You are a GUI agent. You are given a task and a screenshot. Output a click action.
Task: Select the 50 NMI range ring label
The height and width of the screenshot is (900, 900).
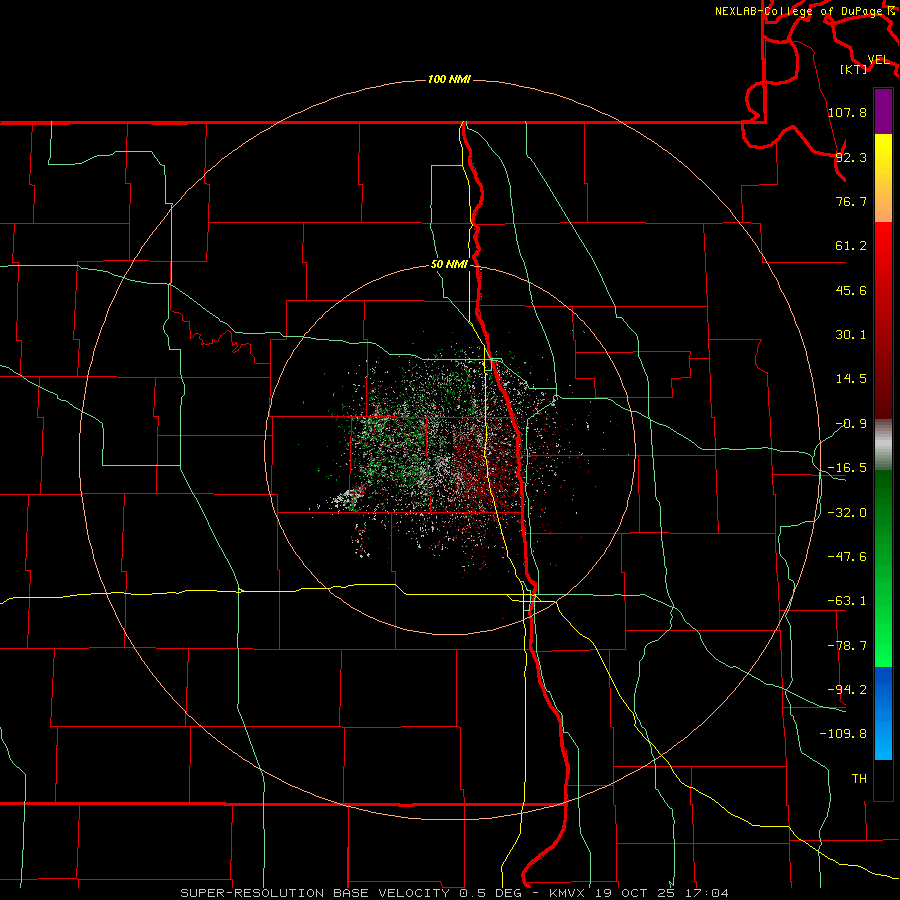click(449, 265)
